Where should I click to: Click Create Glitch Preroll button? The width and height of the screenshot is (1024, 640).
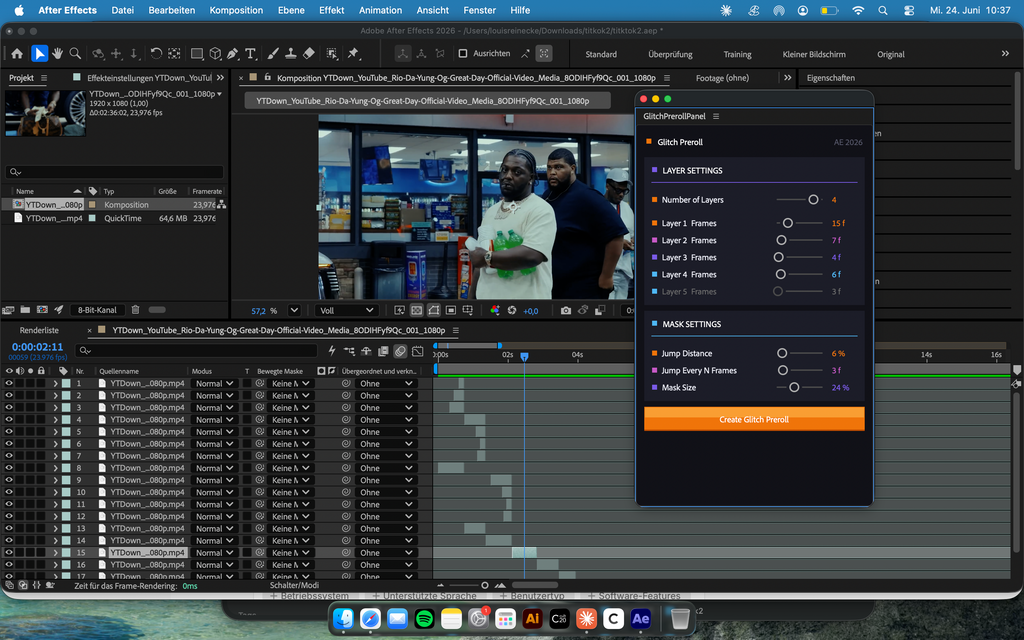pos(754,419)
